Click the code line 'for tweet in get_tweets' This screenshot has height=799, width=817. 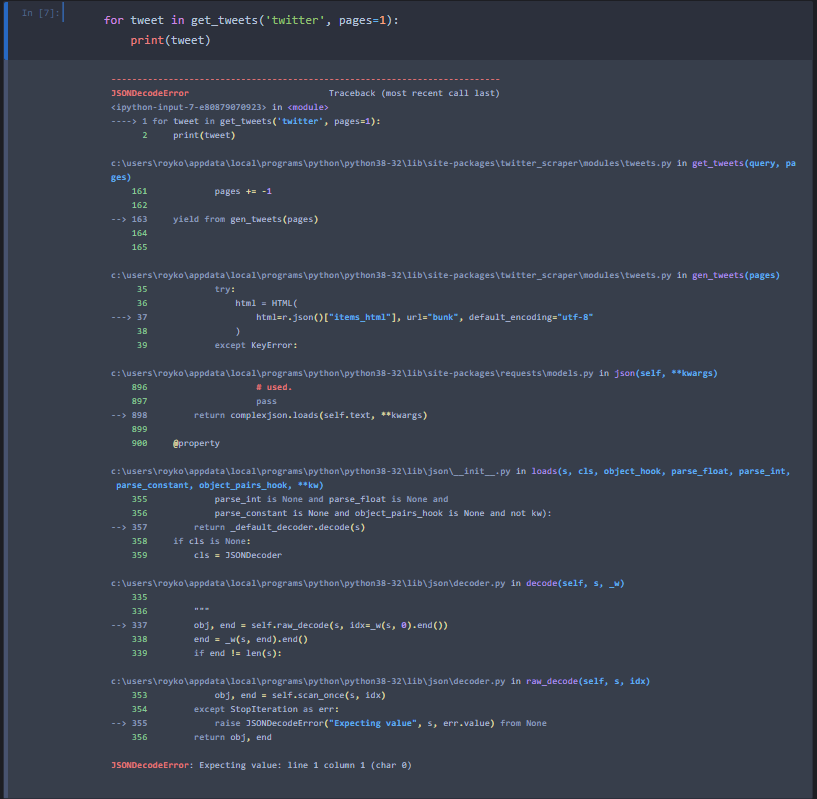(251, 20)
